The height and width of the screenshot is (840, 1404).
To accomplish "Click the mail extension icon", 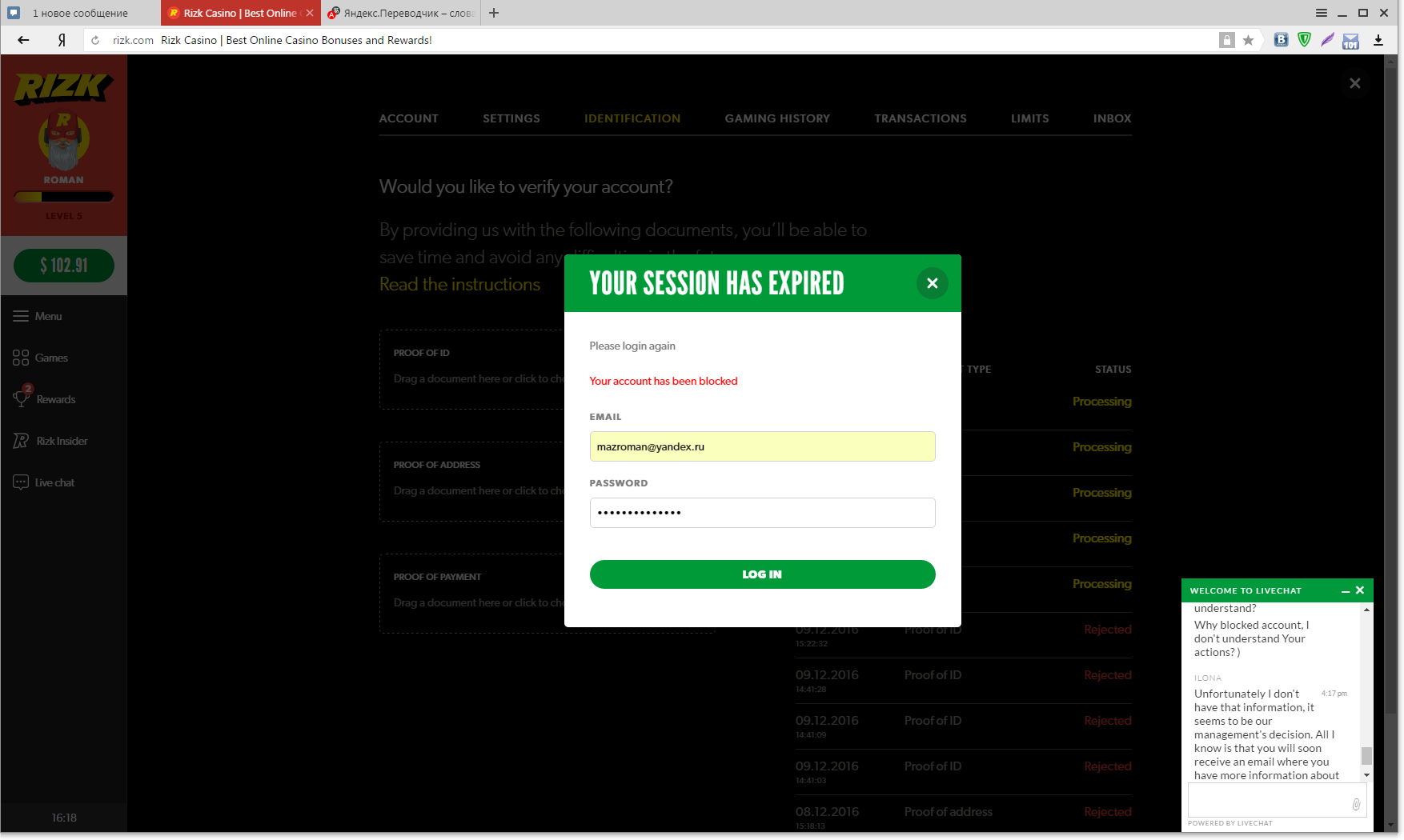I will coord(1351,41).
